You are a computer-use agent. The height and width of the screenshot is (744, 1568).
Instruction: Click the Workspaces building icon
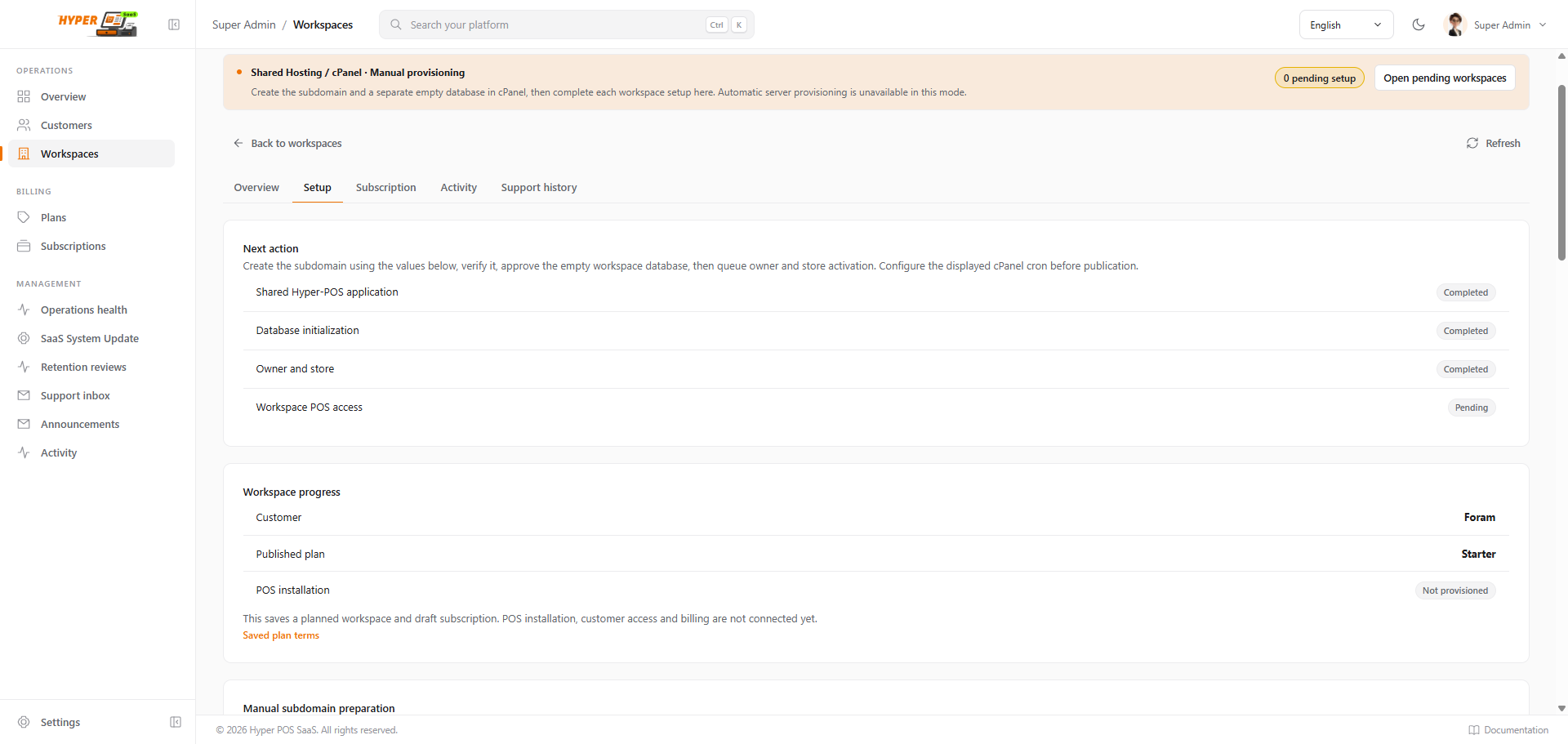click(24, 154)
